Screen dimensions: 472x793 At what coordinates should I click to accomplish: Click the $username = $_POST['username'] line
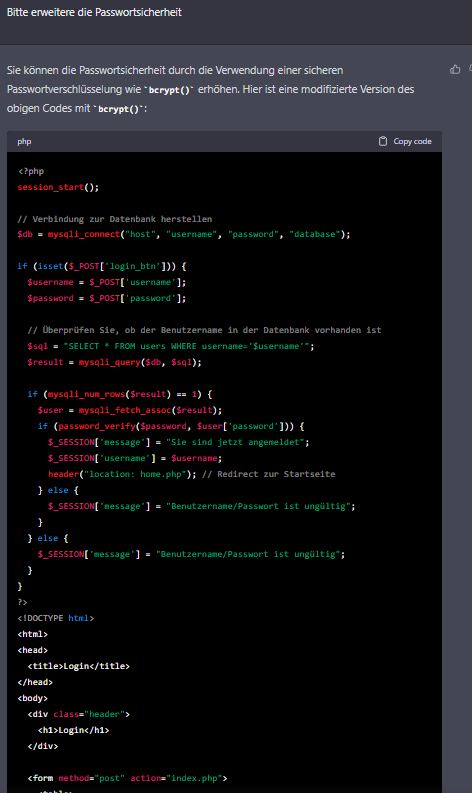107,282
